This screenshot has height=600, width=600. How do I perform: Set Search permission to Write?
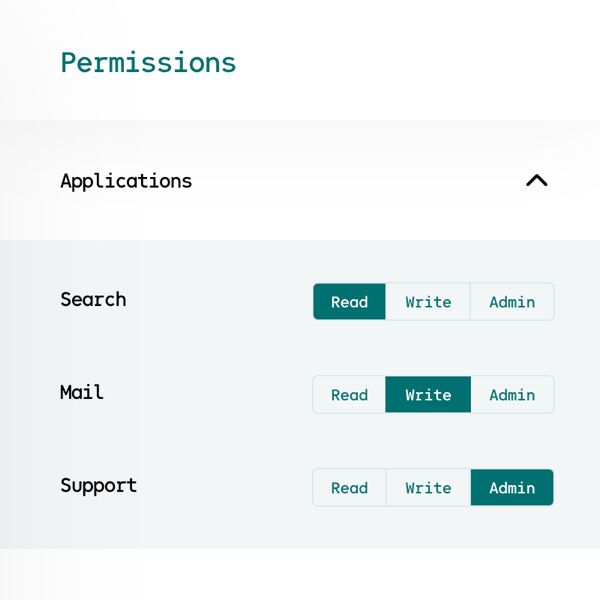428,301
